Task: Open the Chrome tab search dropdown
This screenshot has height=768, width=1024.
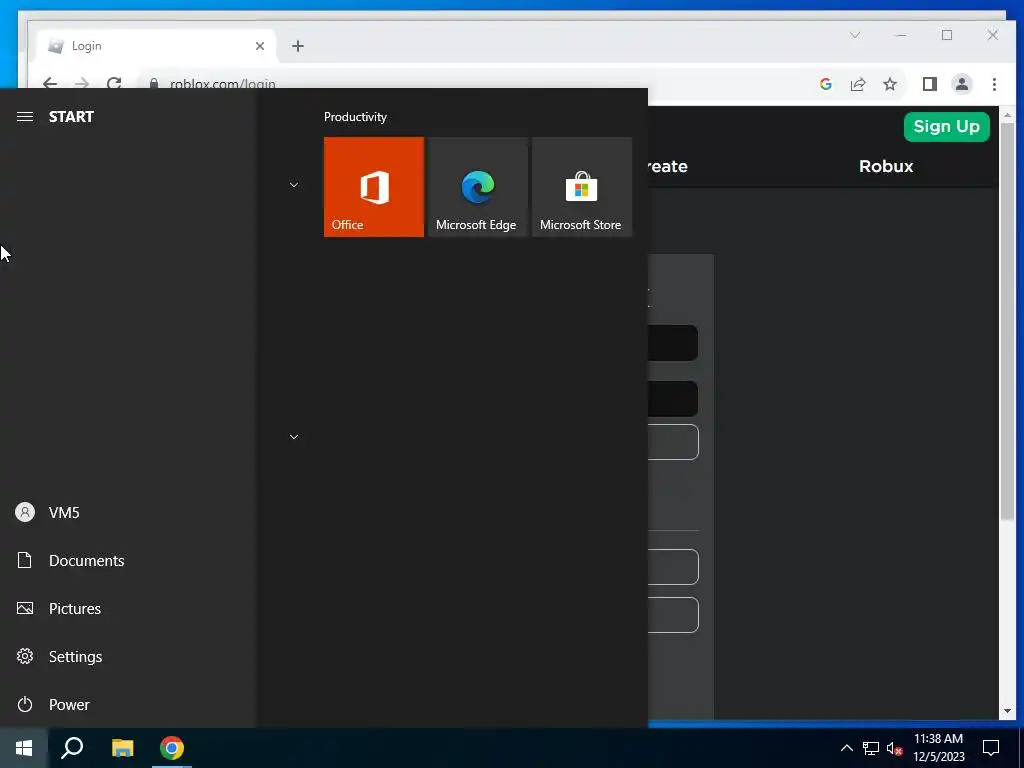Action: pyautogui.click(x=855, y=35)
